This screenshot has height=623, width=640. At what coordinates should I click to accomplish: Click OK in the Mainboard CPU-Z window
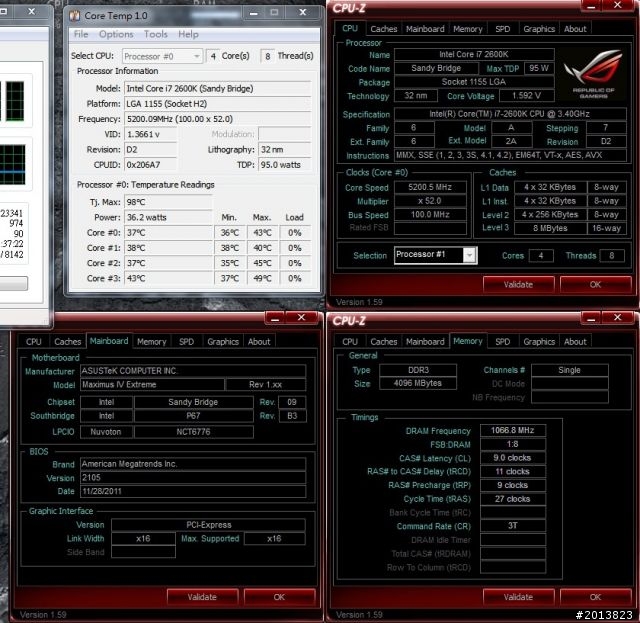279,597
